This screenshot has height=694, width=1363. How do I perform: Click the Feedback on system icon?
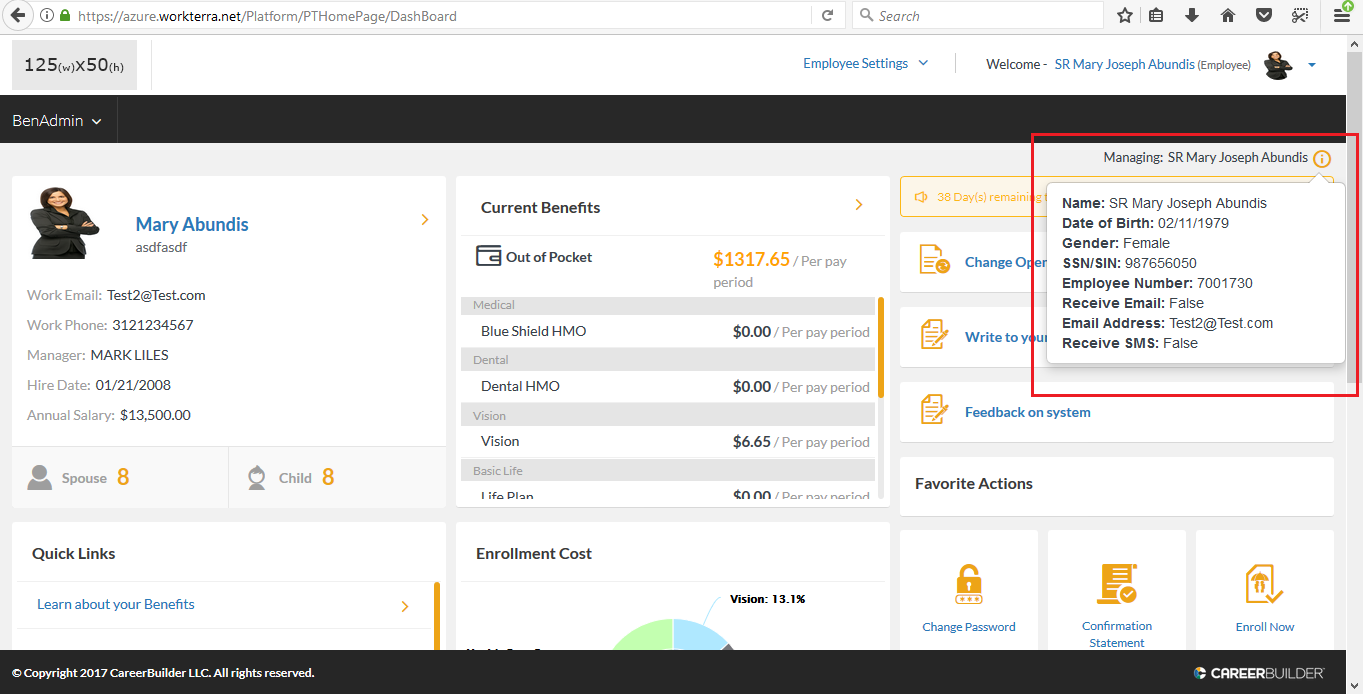(x=934, y=410)
